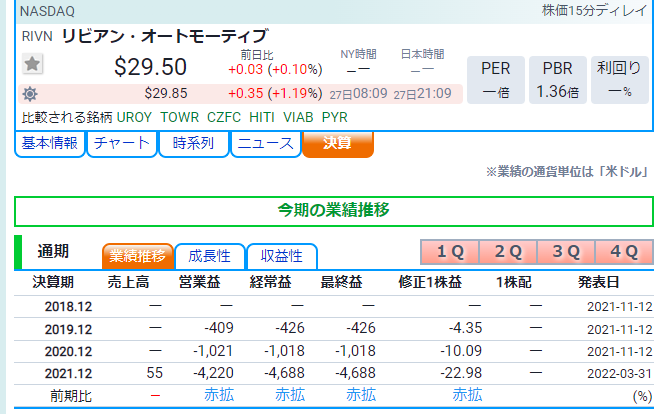
Task: Click the 売上高 column header
Action: pos(128,282)
